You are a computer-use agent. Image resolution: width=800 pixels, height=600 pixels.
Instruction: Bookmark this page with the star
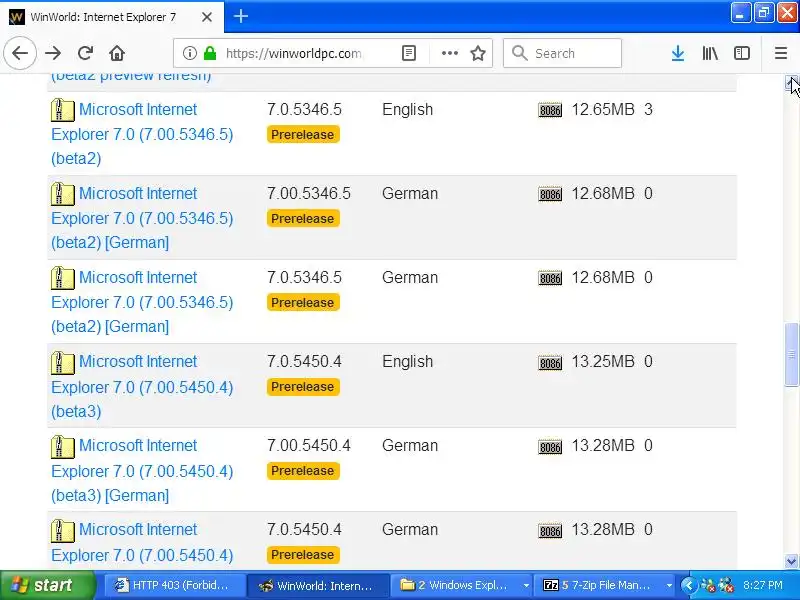(x=478, y=53)
